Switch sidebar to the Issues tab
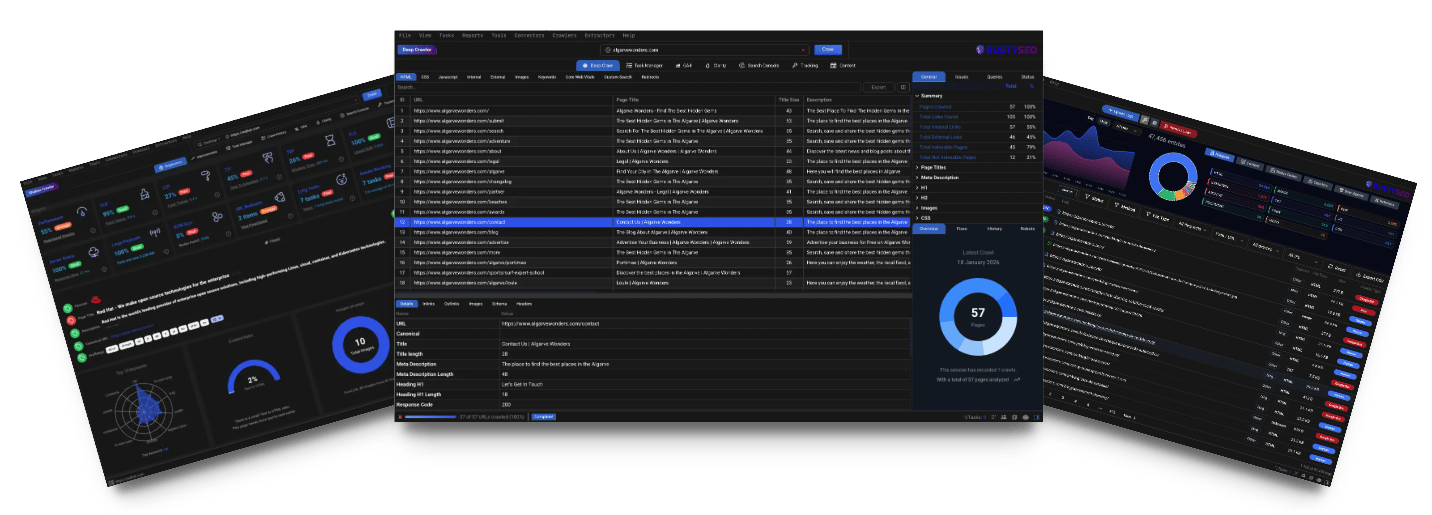 (961, 76)
